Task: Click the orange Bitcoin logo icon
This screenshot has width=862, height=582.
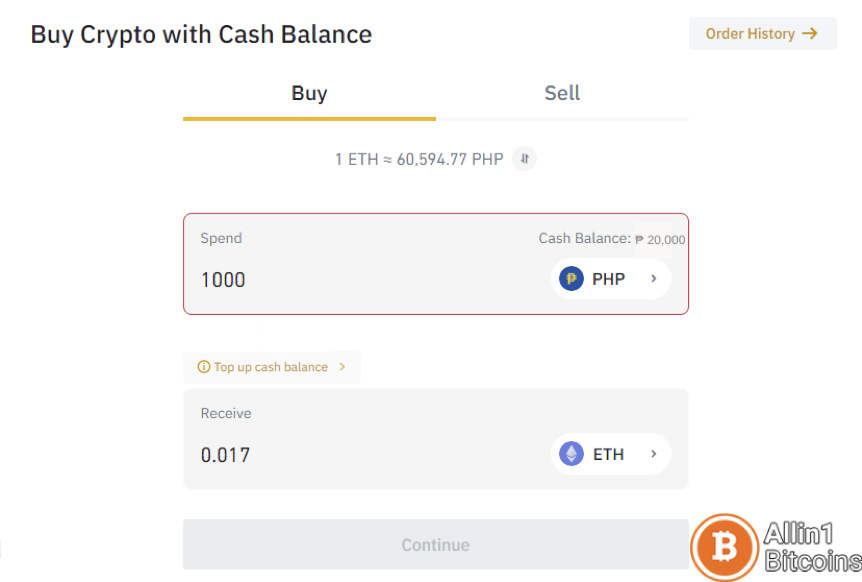Action: click(725, 547)
